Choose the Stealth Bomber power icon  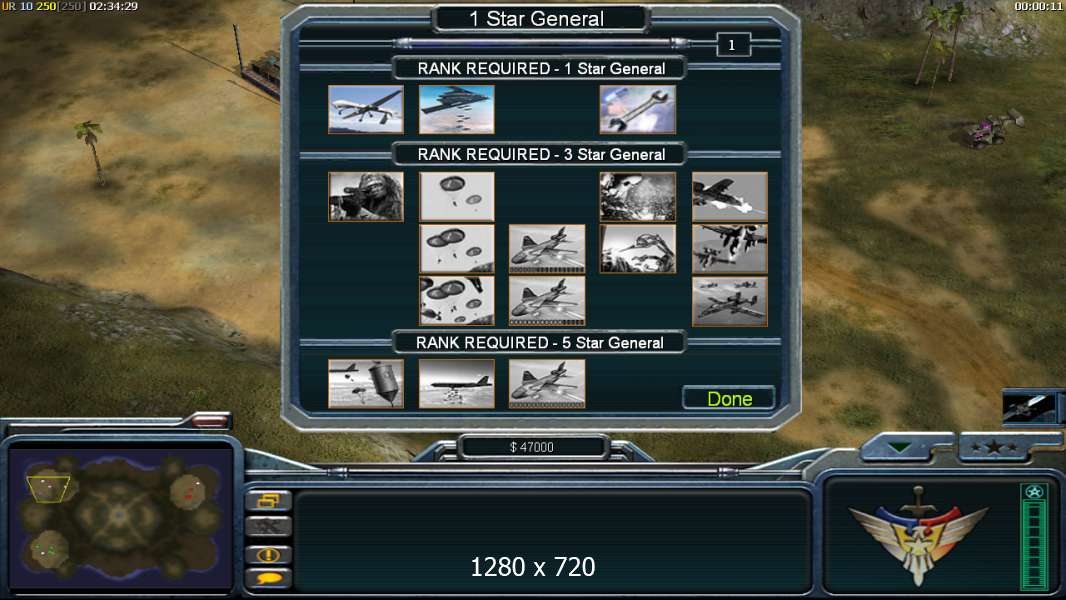[x=456, y=109]
